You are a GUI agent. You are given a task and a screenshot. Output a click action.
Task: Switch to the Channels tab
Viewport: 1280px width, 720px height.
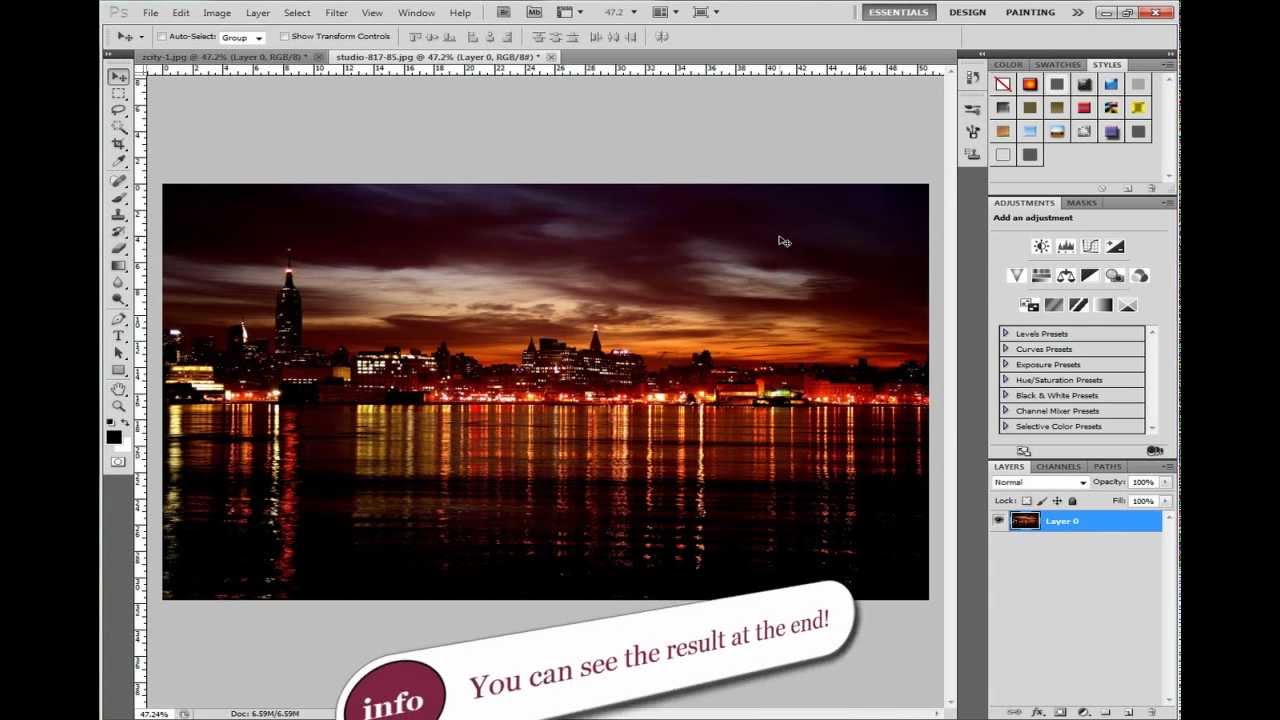point(1058,467)
